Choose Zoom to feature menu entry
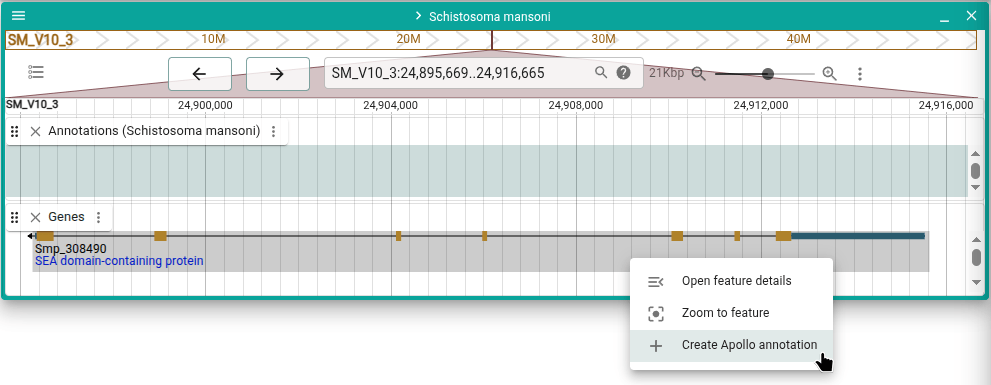This screenshot has width=991, height=385. pos(731,313)
